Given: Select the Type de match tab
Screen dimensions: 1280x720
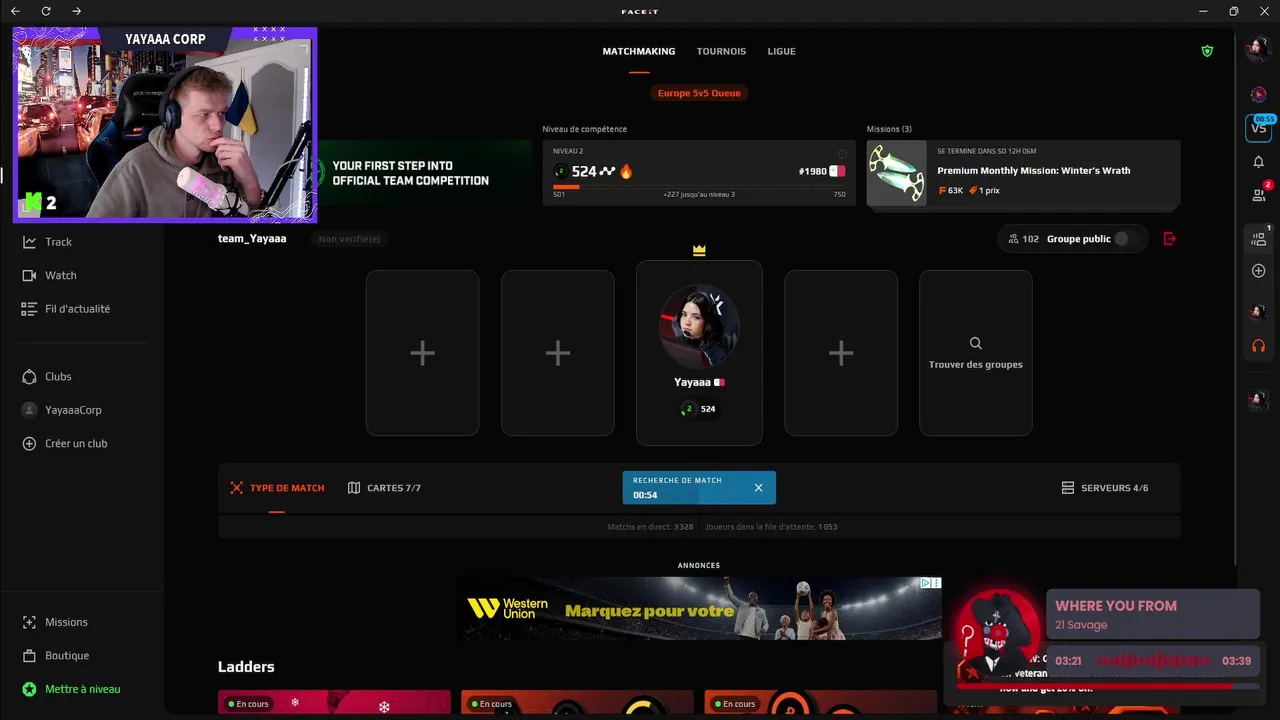Looking at the screenshot, I should tap(277, 488).
